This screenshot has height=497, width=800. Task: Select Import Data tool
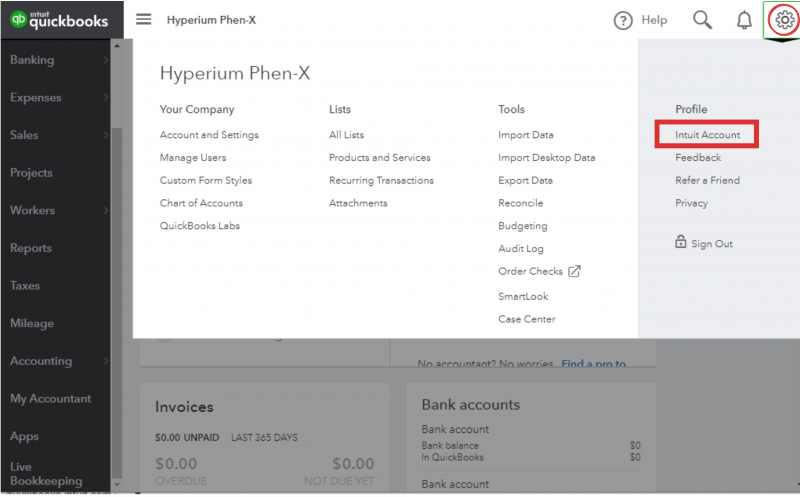(526, 135)
